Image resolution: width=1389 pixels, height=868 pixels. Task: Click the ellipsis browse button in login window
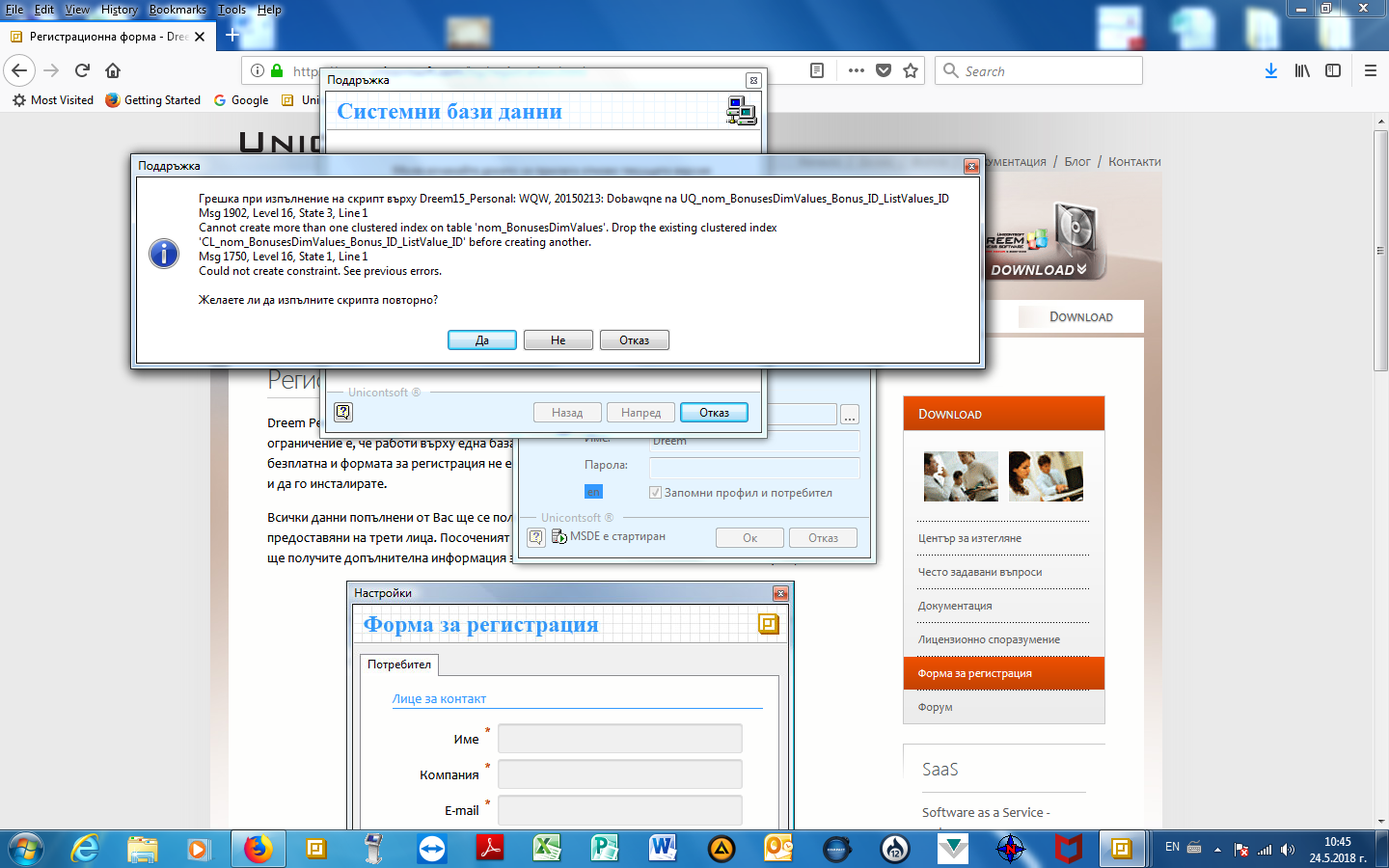[849, 416]
